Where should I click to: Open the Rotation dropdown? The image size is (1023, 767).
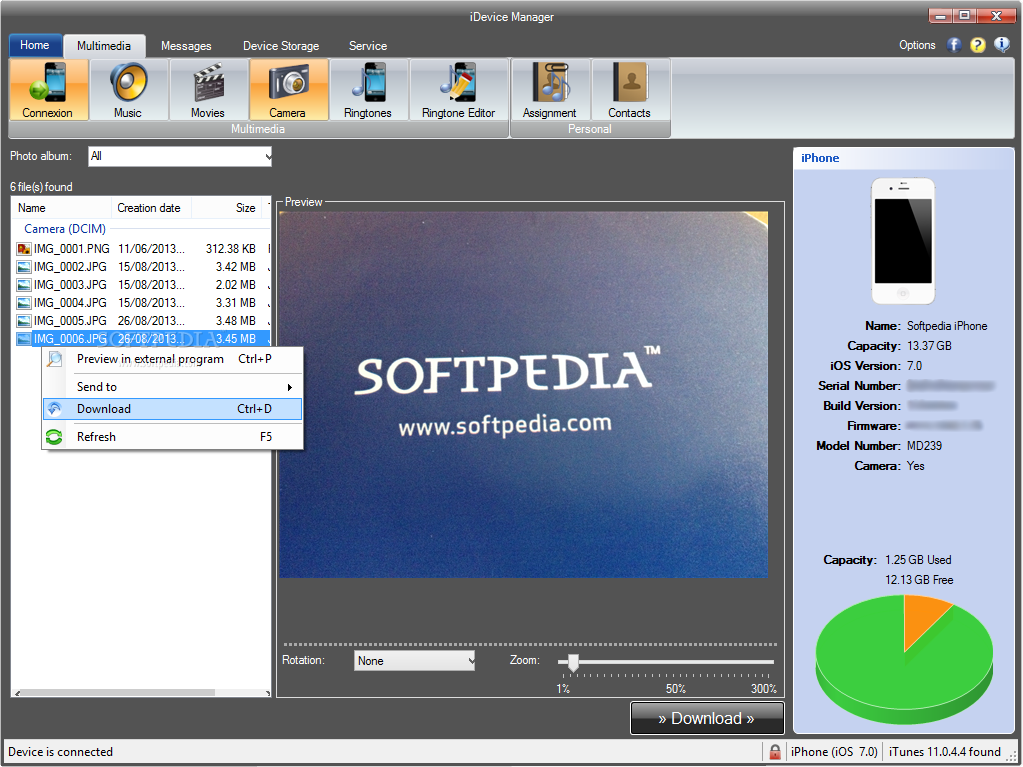[415, 661]
